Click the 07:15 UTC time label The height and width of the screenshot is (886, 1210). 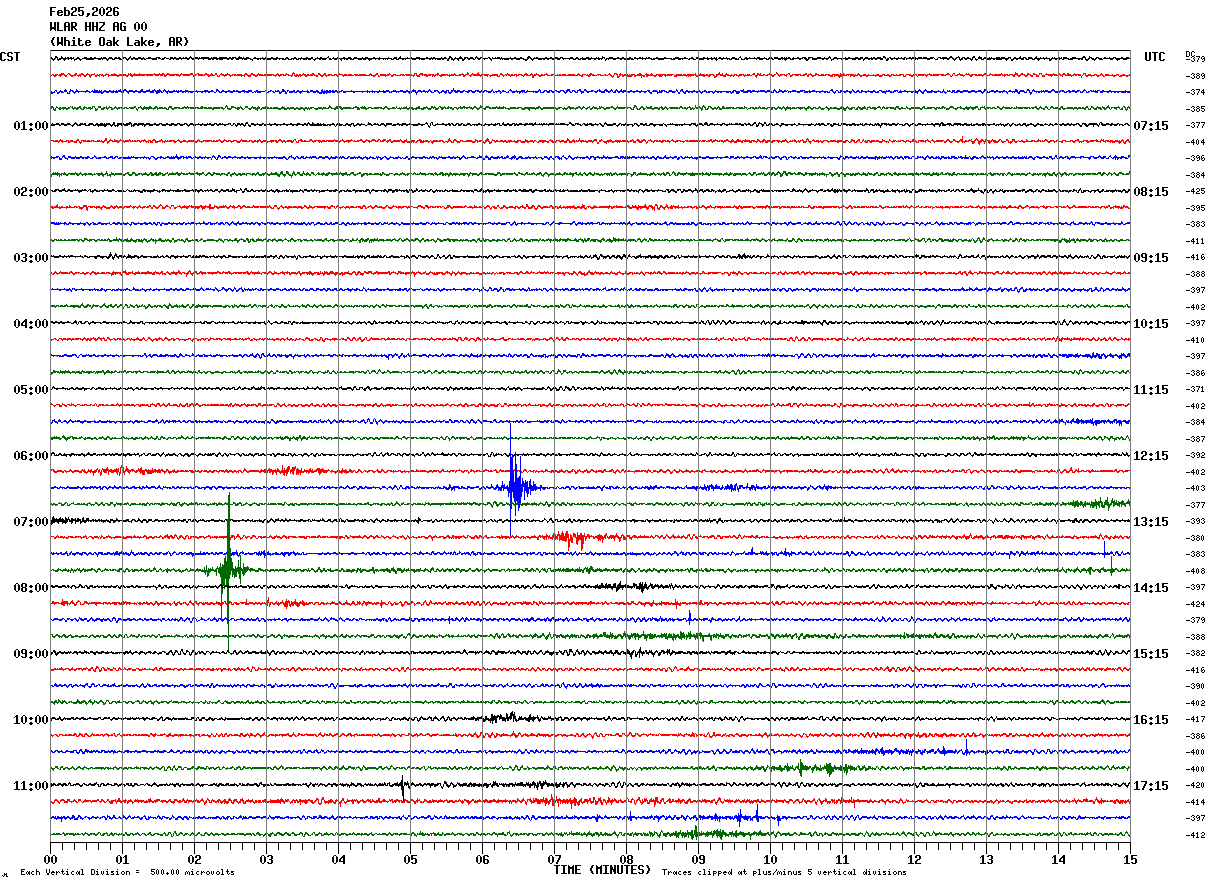(1150, 126)
